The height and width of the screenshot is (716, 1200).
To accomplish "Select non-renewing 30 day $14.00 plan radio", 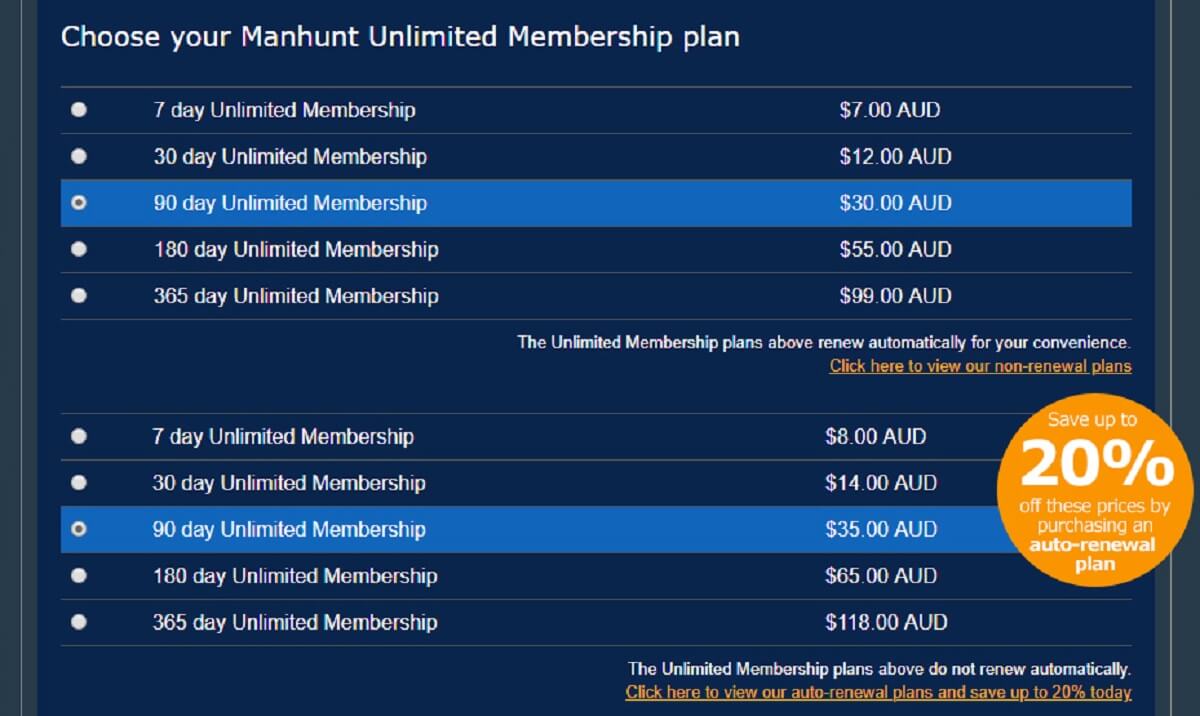I will coord(79,483).
